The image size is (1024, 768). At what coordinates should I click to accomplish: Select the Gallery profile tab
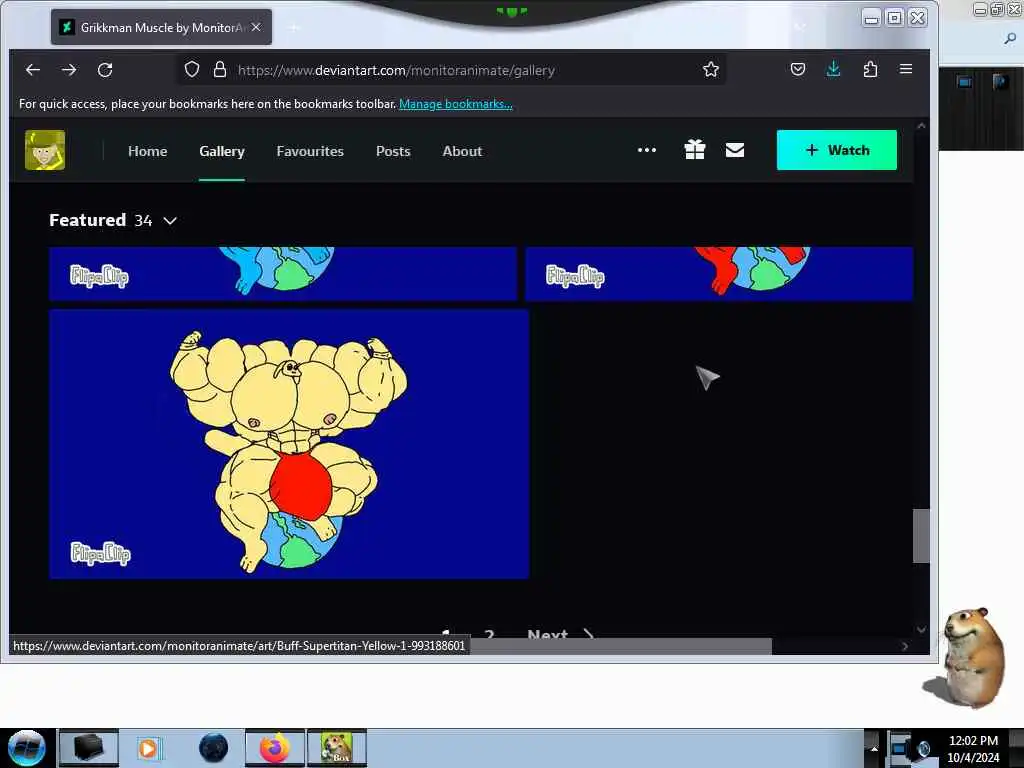[222, 151]
